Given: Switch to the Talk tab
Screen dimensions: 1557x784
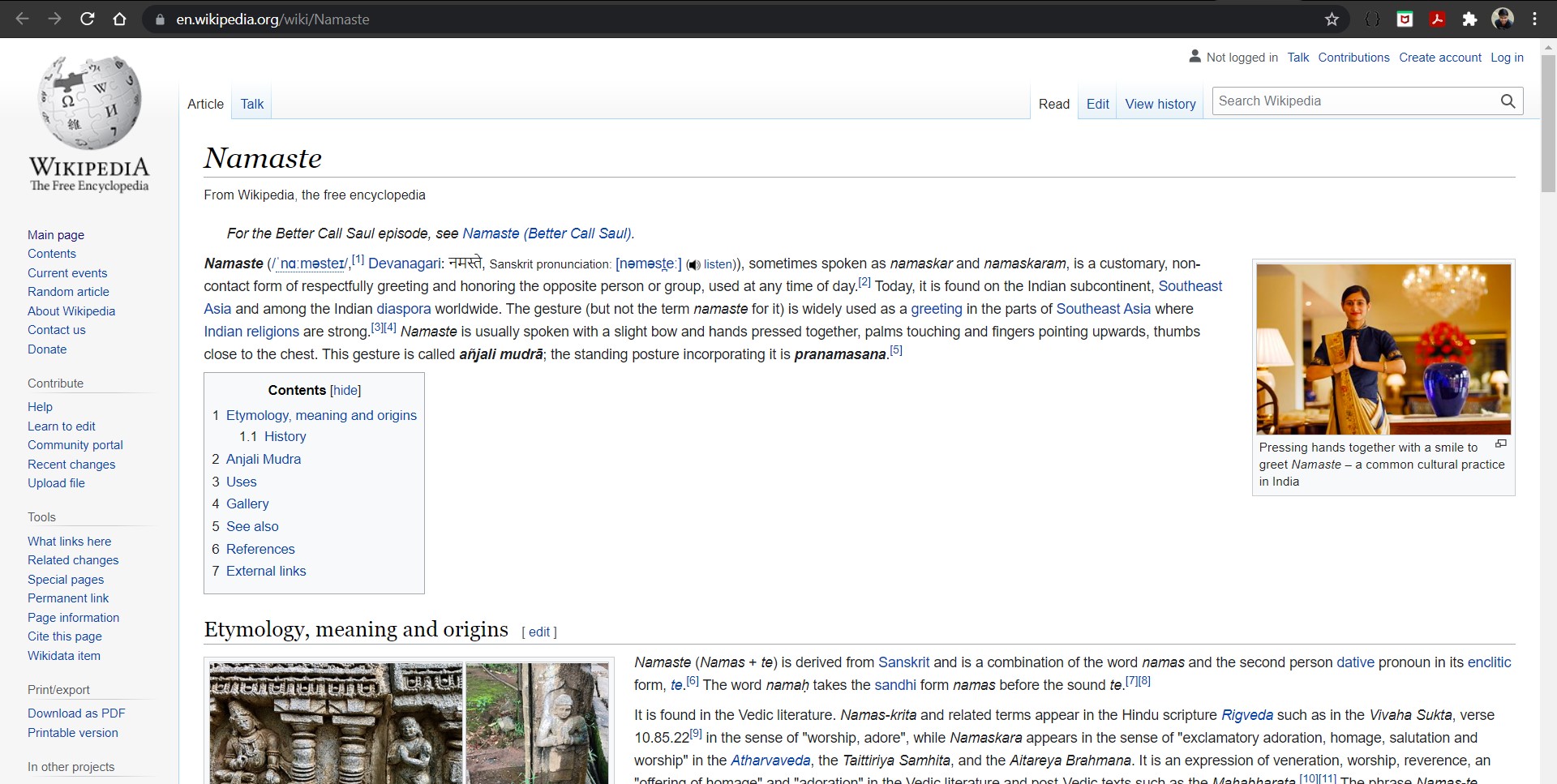Looking at the screenshot, I should (252, 104).
